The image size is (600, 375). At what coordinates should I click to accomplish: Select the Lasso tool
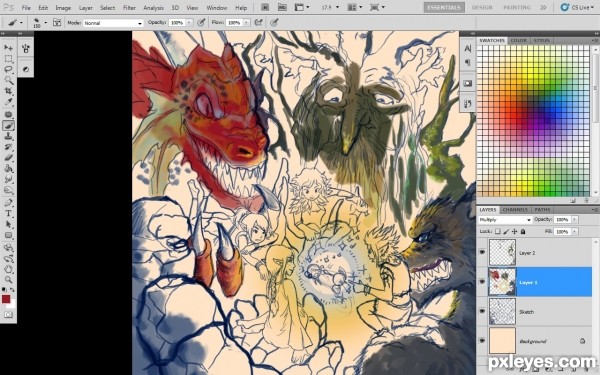tap(8, 69)
